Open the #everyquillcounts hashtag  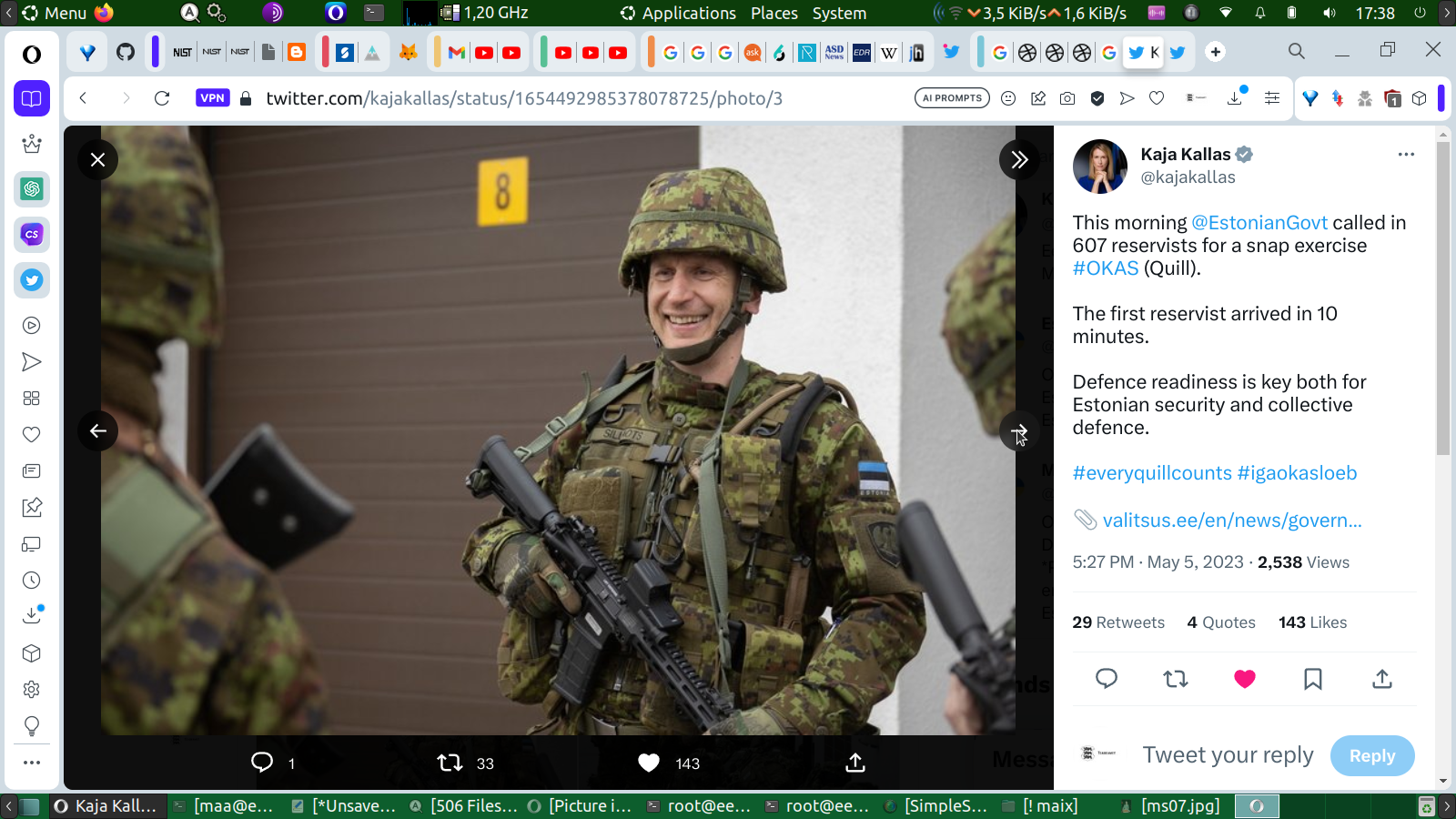click(1152, 473)
